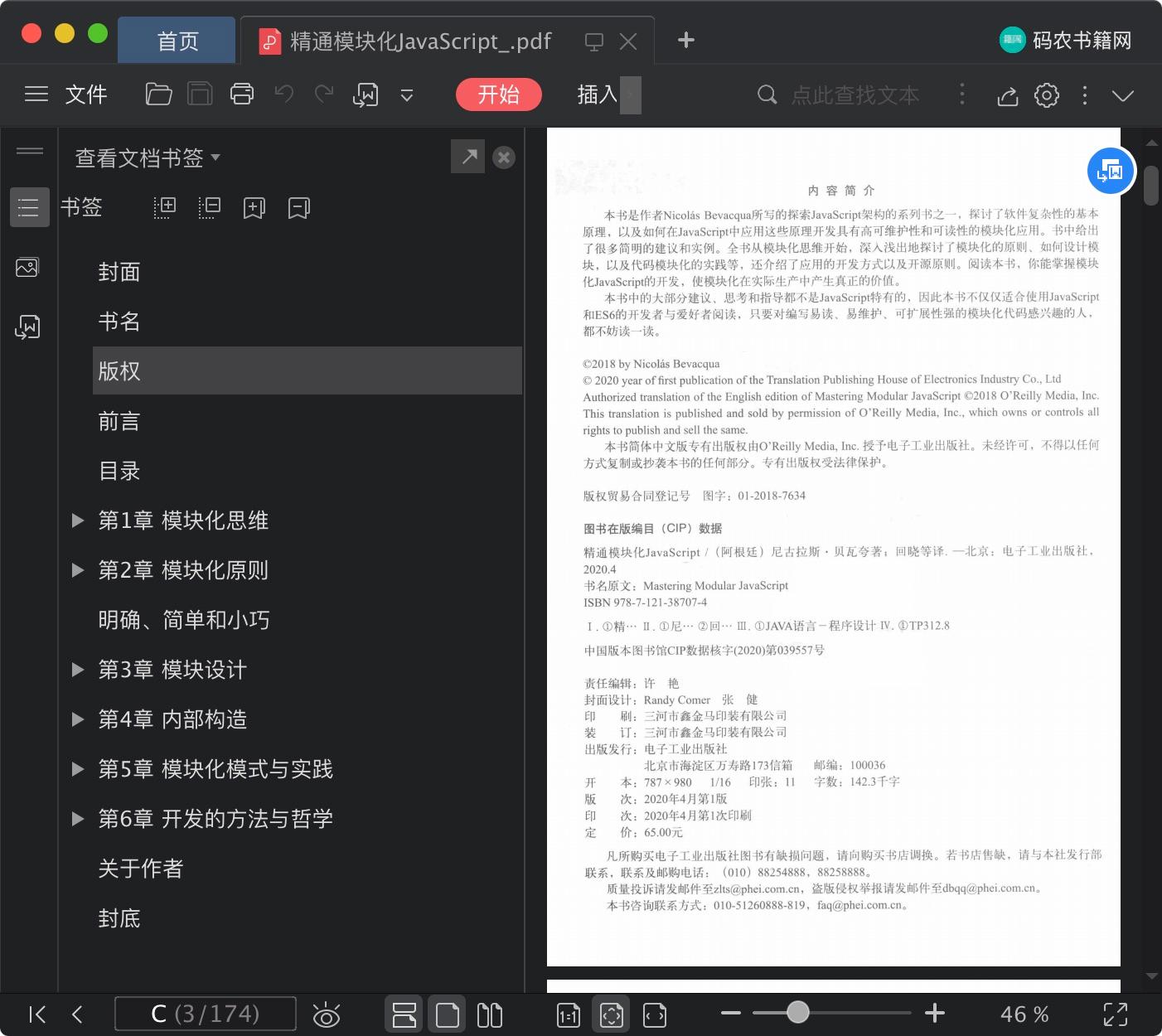This screenshot has width=1162, height=1036.
Task: Expand the 第6章 开发的方法与哲学 bookmark
Action: (78, 819)
